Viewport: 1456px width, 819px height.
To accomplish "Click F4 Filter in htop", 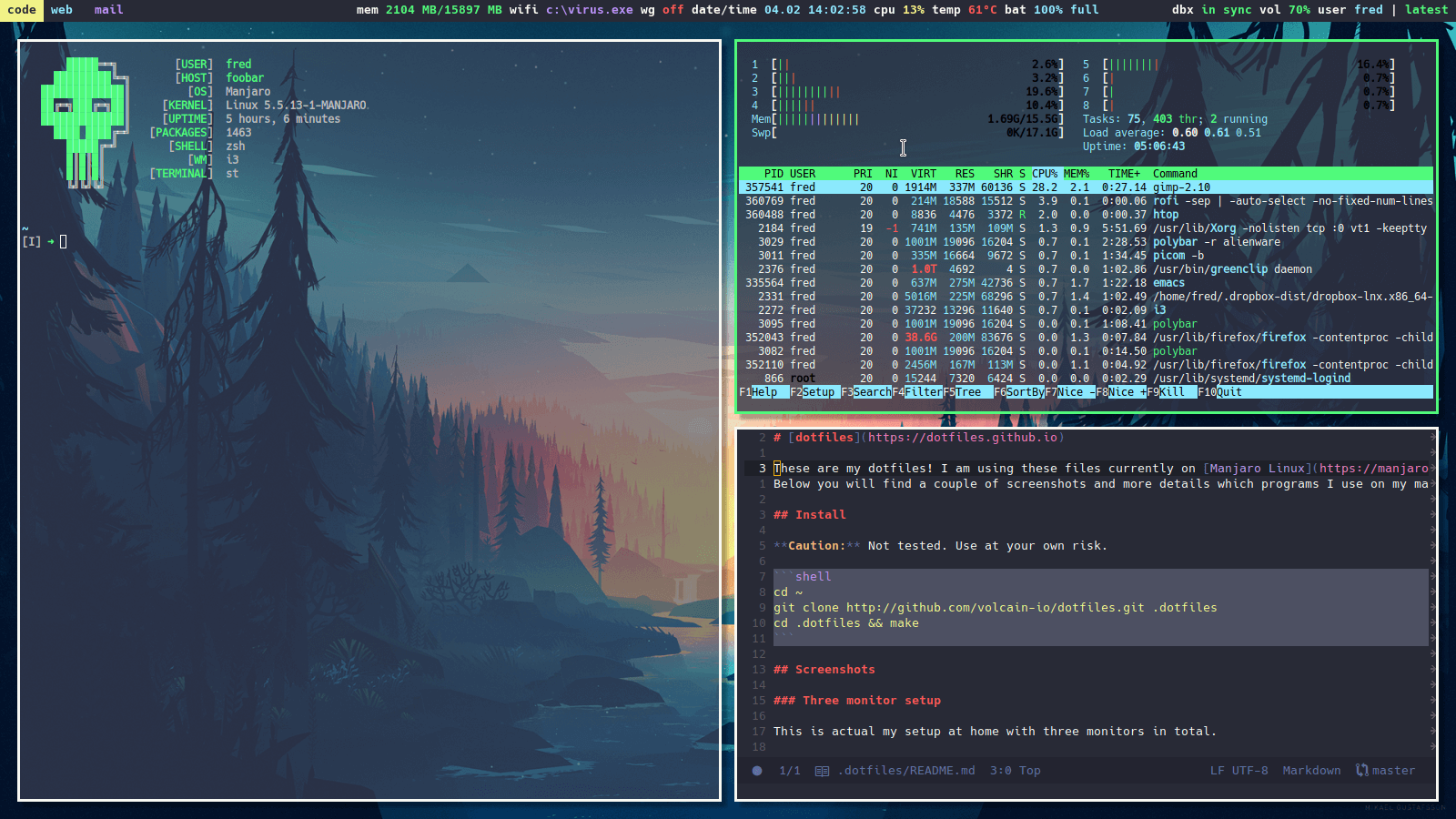I will 917,392.
